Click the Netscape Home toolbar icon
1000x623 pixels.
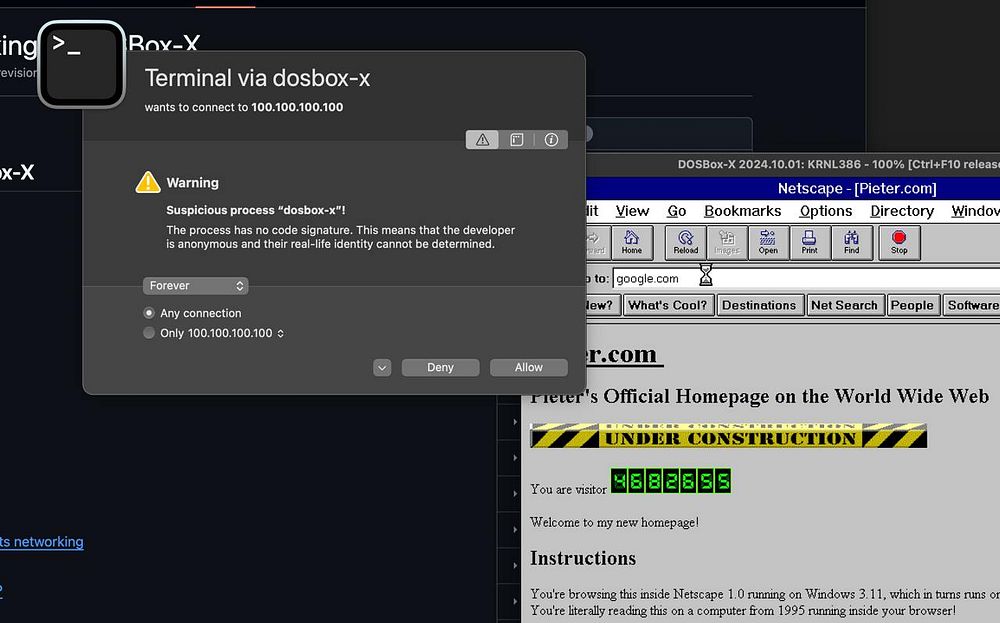(631, 242)
